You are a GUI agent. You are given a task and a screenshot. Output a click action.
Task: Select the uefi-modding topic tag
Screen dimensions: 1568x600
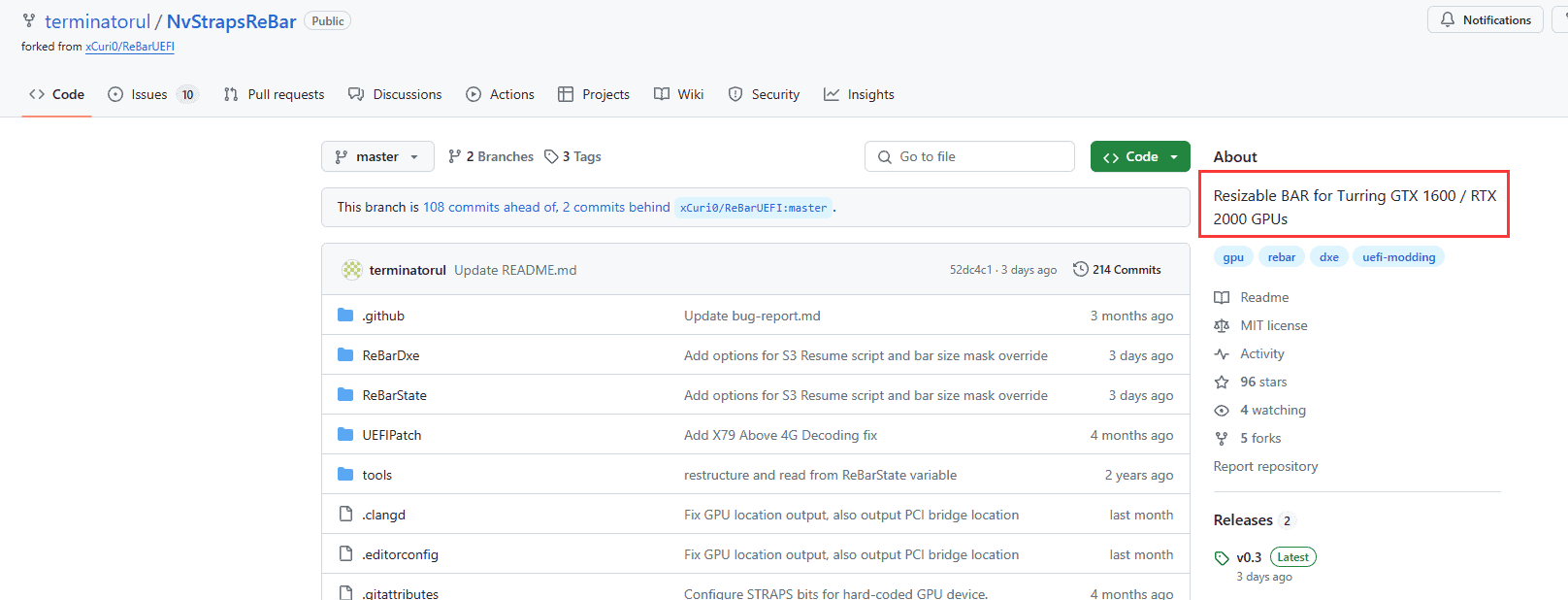tap(1398, 257)
